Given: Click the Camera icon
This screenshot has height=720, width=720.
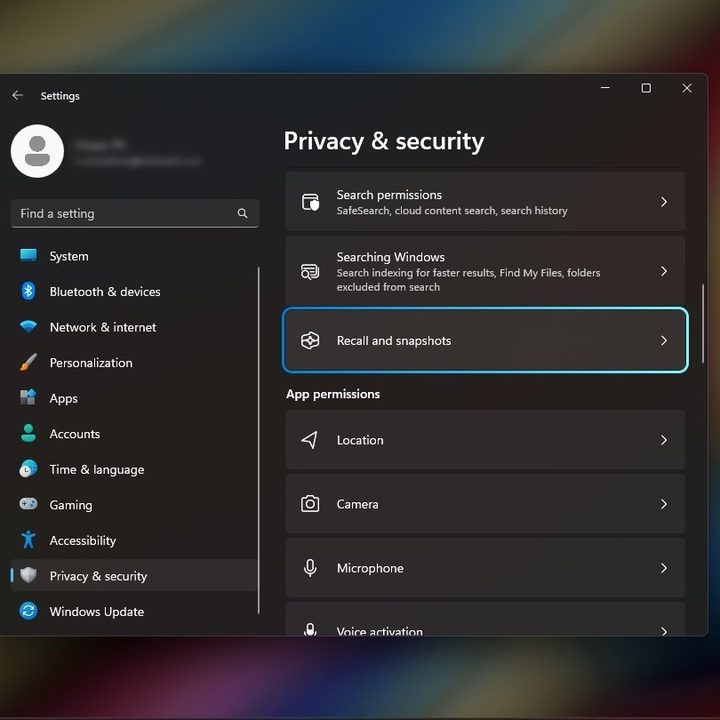Looking at the screenshot, I should (310, 504).
